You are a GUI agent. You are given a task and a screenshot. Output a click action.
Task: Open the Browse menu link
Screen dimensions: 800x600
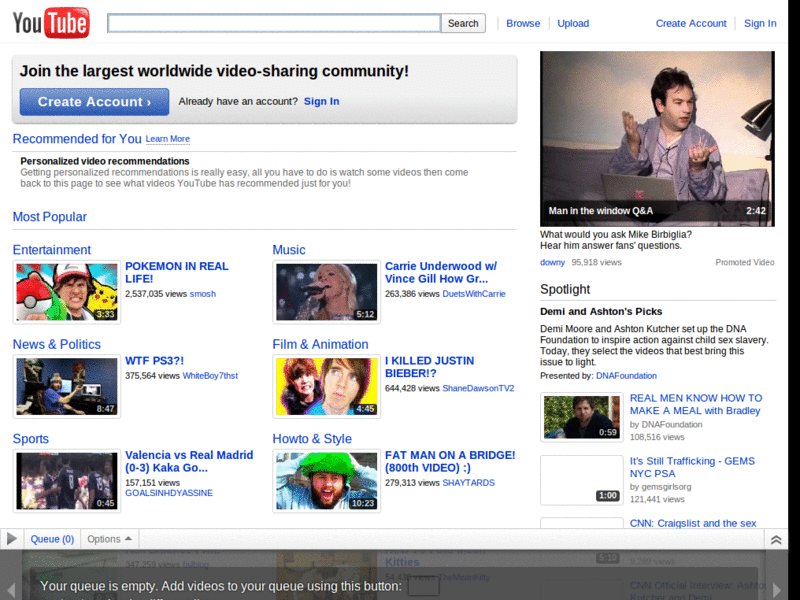tap(523, 23)
